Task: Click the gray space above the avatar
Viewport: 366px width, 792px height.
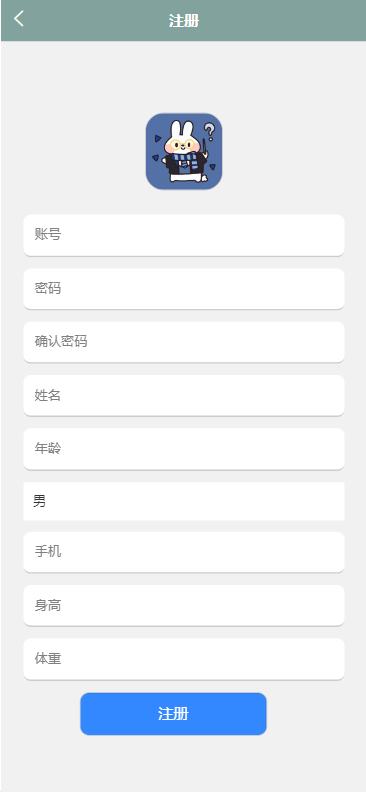Action: [184, 76]
